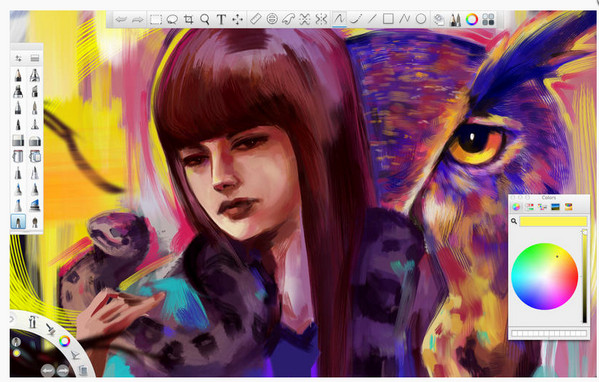599x382 pixels.
Task: Click the lagoon undo arrow button
Action: pyautogui.click(x=47, y=370)
